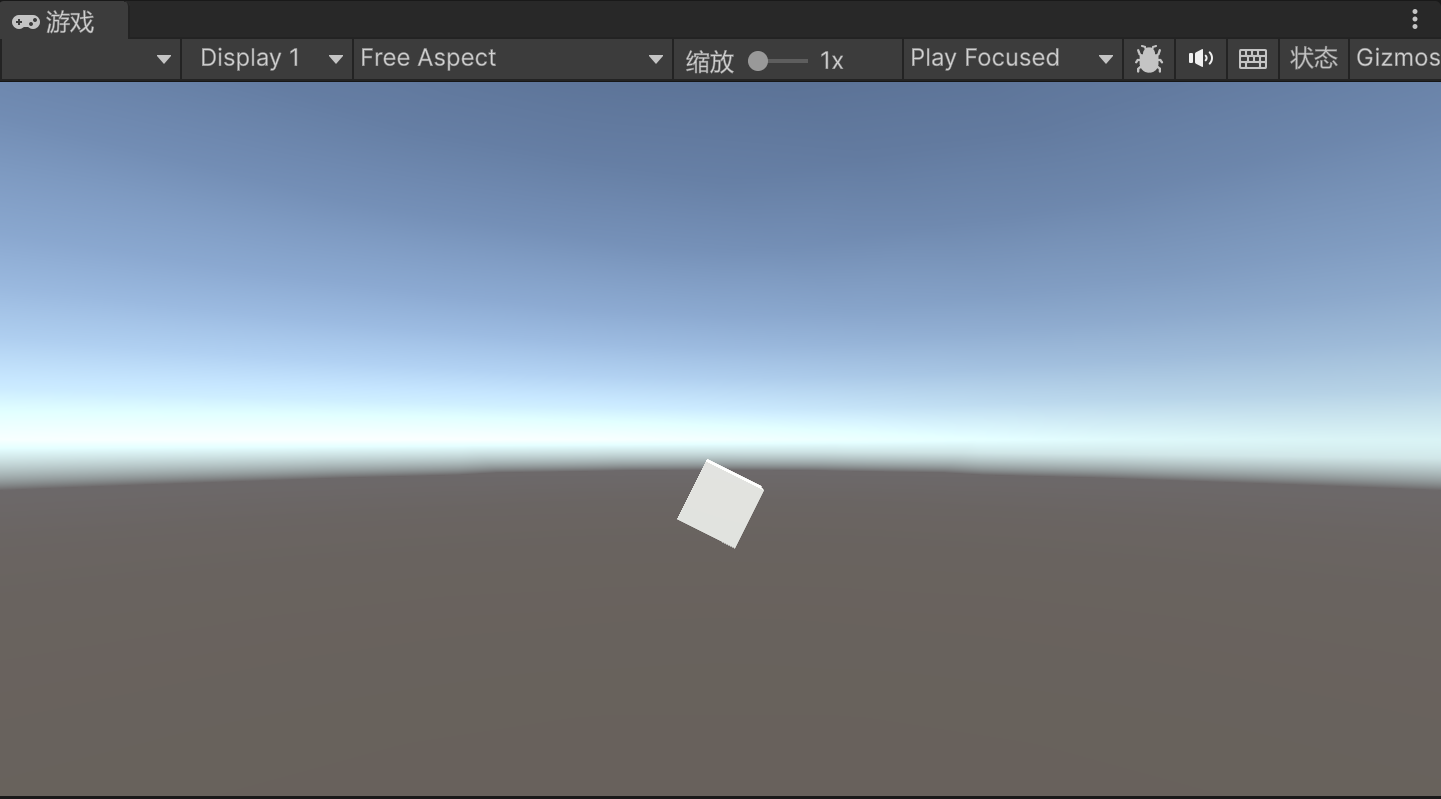Mute audio with the speaker icon

point(1201,59)
